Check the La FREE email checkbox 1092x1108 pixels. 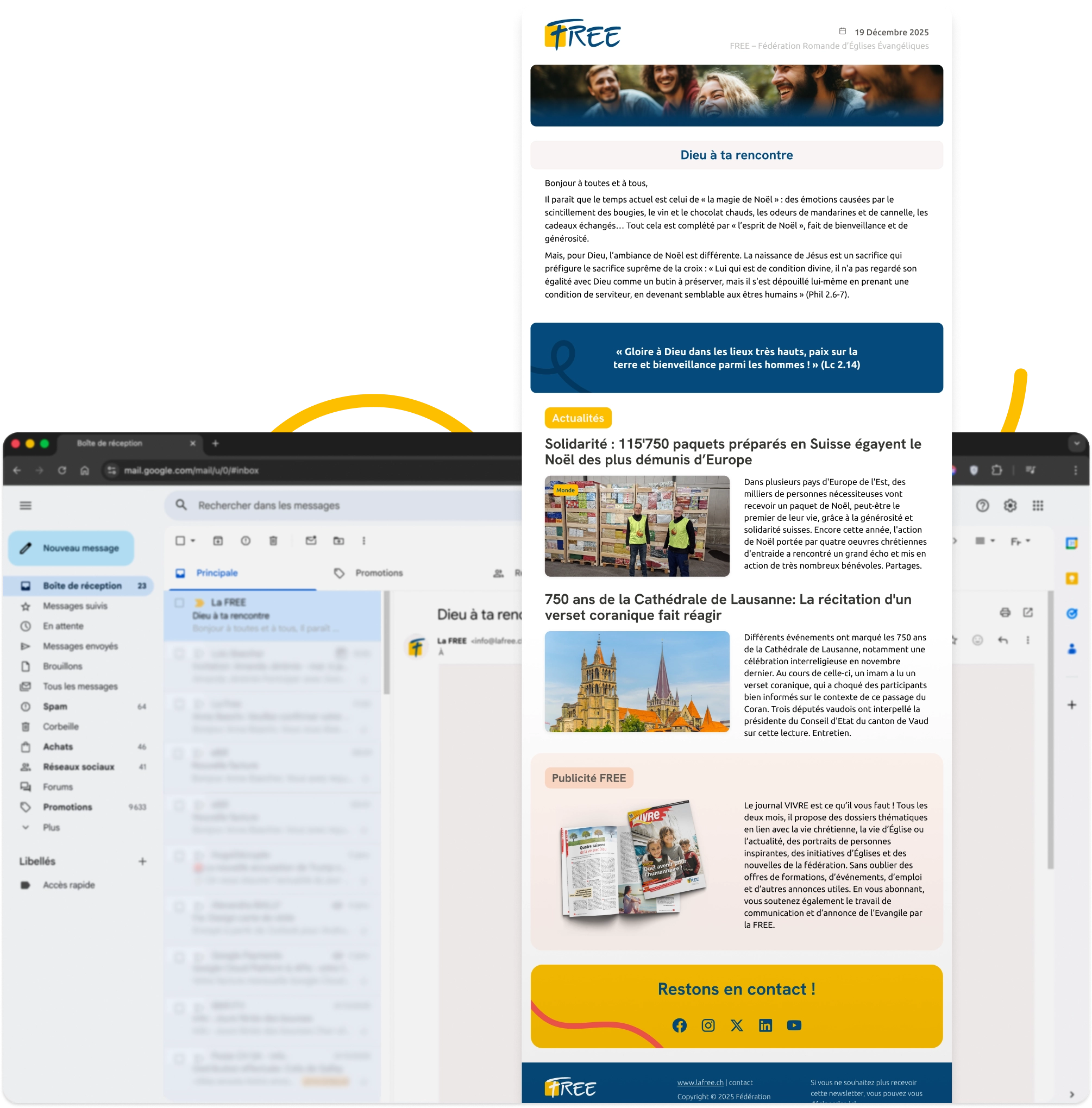click(179, 603)
